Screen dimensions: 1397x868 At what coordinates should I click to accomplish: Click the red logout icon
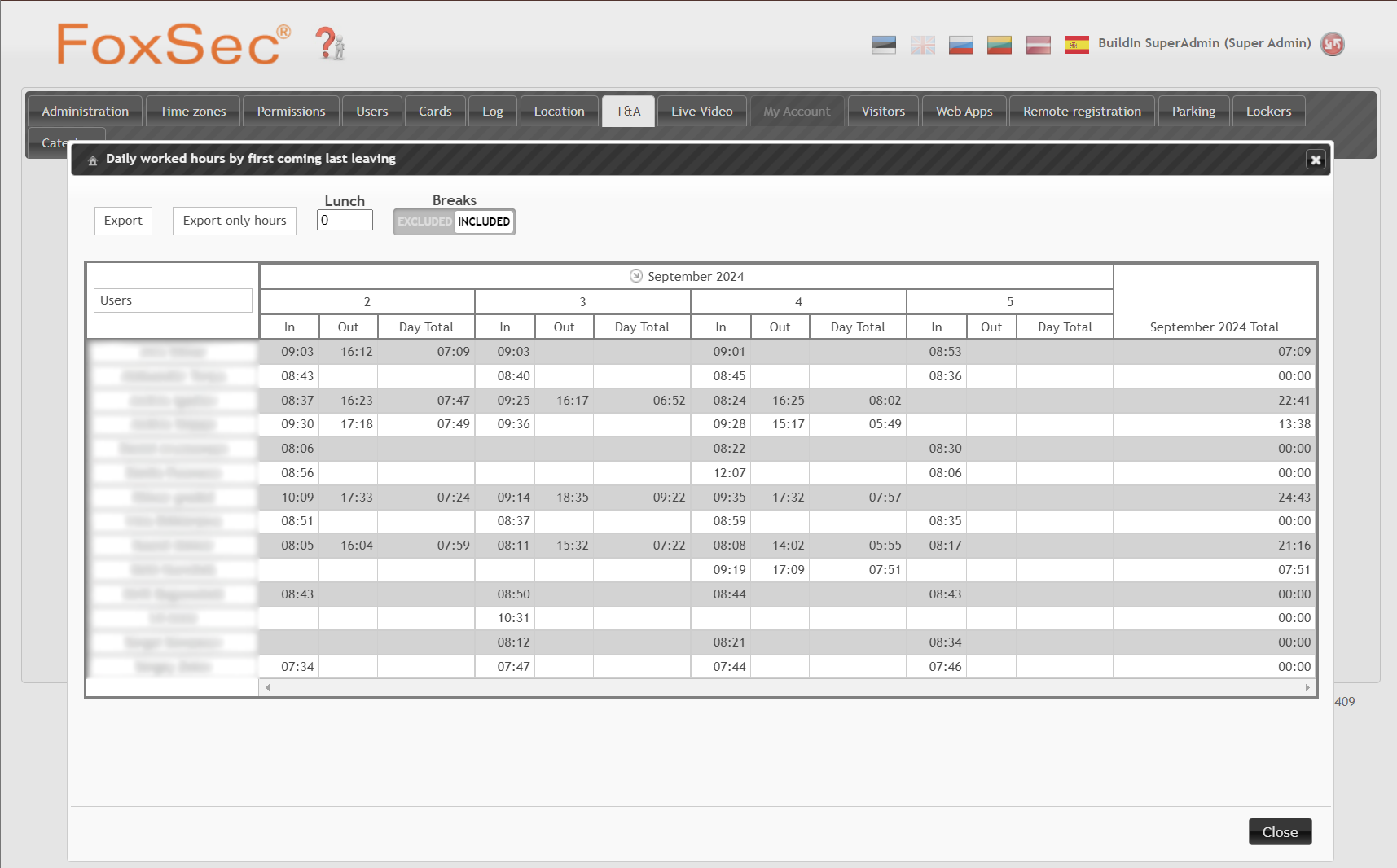[1332, 44]
